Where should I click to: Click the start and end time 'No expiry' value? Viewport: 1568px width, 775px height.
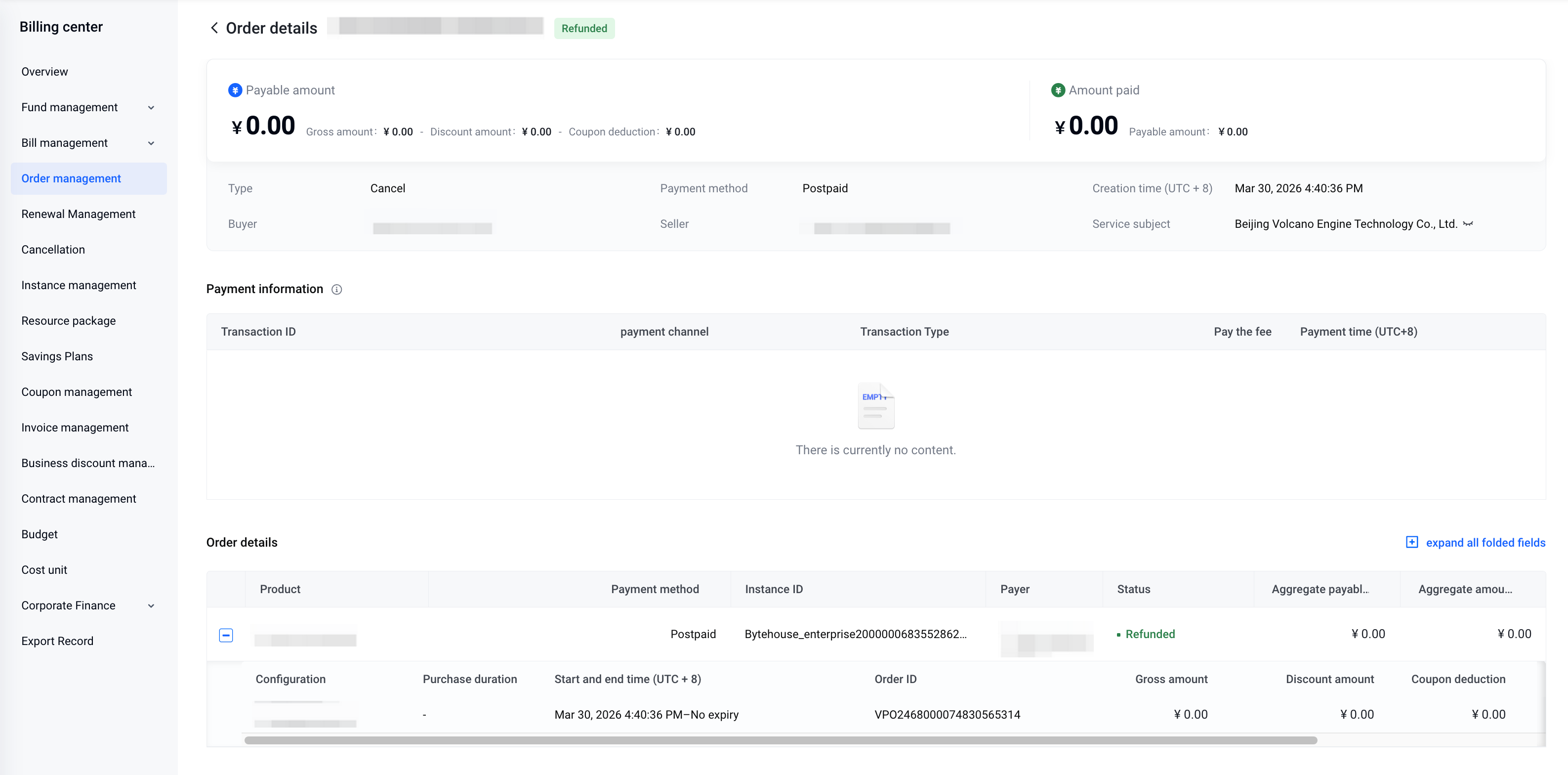[x=715, y=715]
